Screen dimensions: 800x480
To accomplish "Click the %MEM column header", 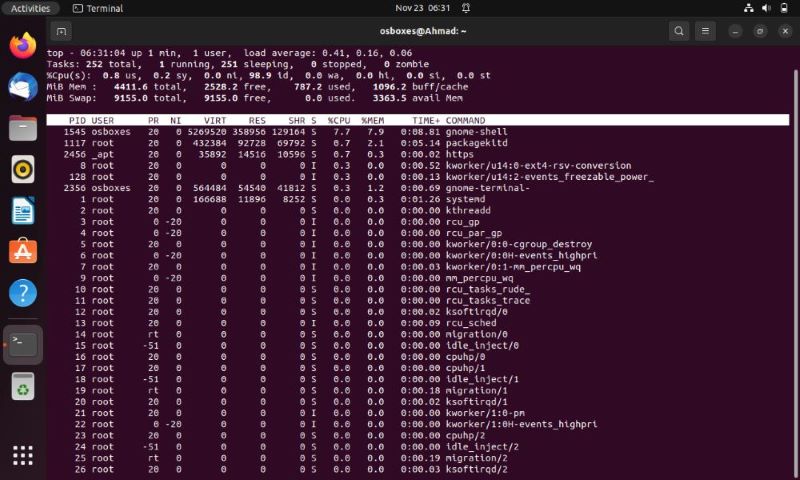I will coord(372,120).
